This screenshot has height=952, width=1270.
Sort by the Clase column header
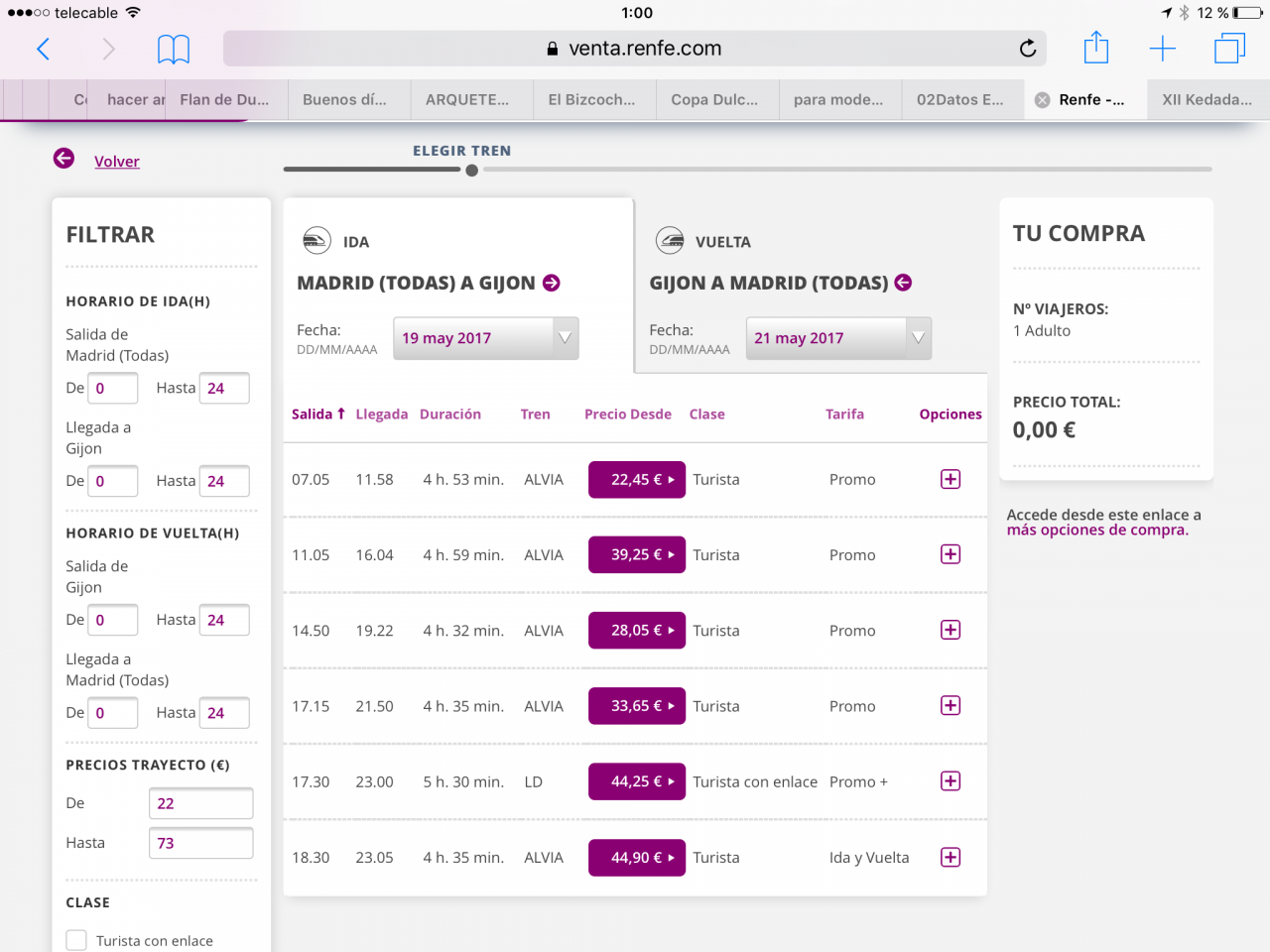tap(707, 414)
